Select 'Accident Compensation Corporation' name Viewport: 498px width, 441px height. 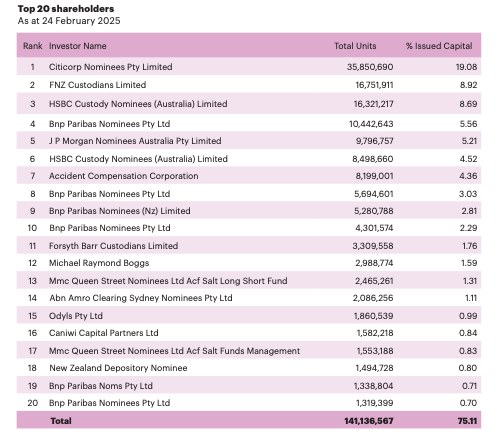tap(123, 176)
